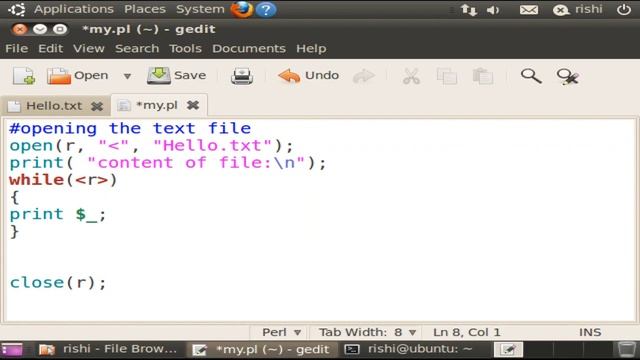Click the blue Help question-mark icon

point(266,9)
